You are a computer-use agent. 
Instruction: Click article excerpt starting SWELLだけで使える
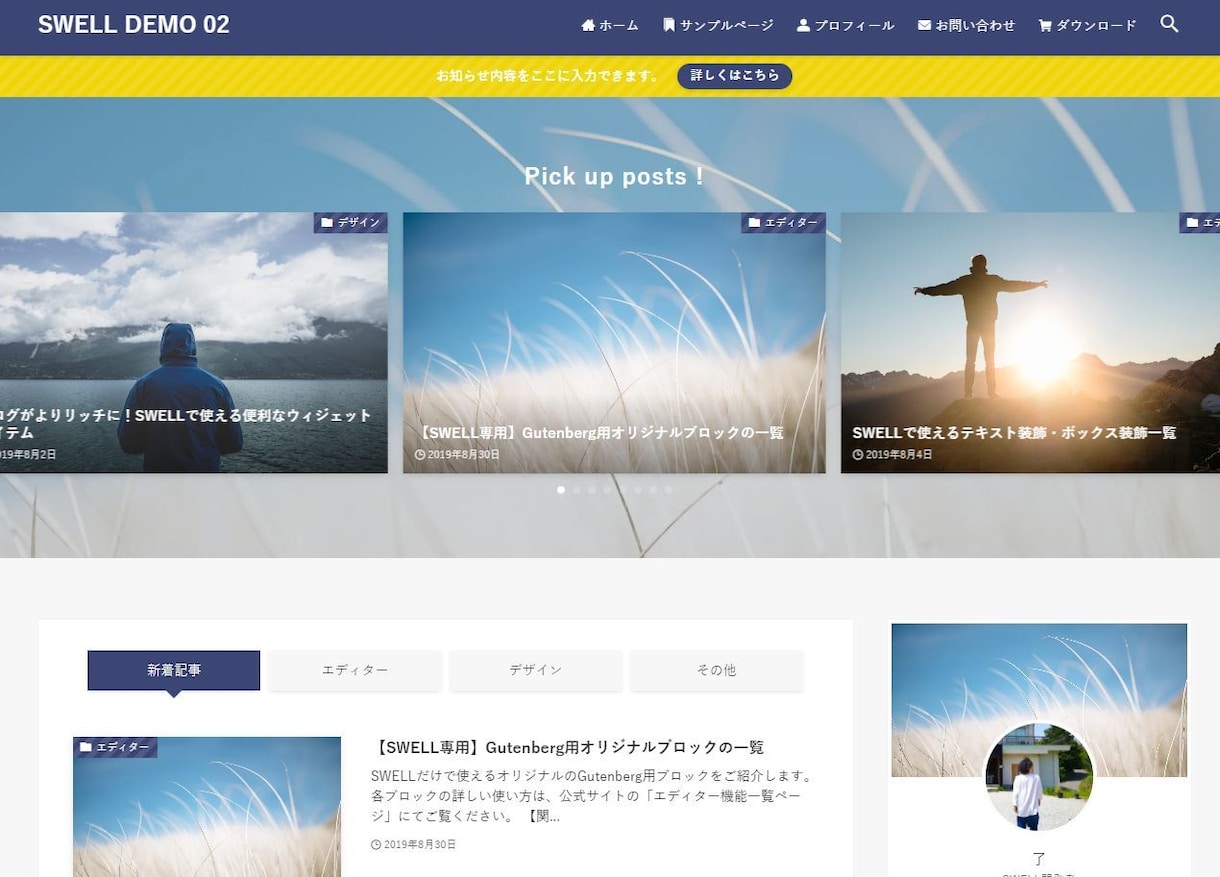[592, 796]
